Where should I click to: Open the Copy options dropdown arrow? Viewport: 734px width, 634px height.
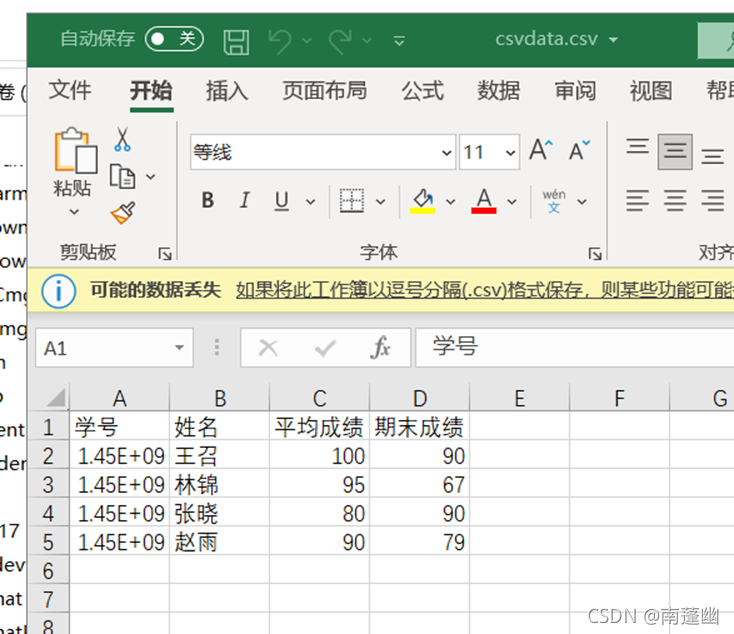151,177
